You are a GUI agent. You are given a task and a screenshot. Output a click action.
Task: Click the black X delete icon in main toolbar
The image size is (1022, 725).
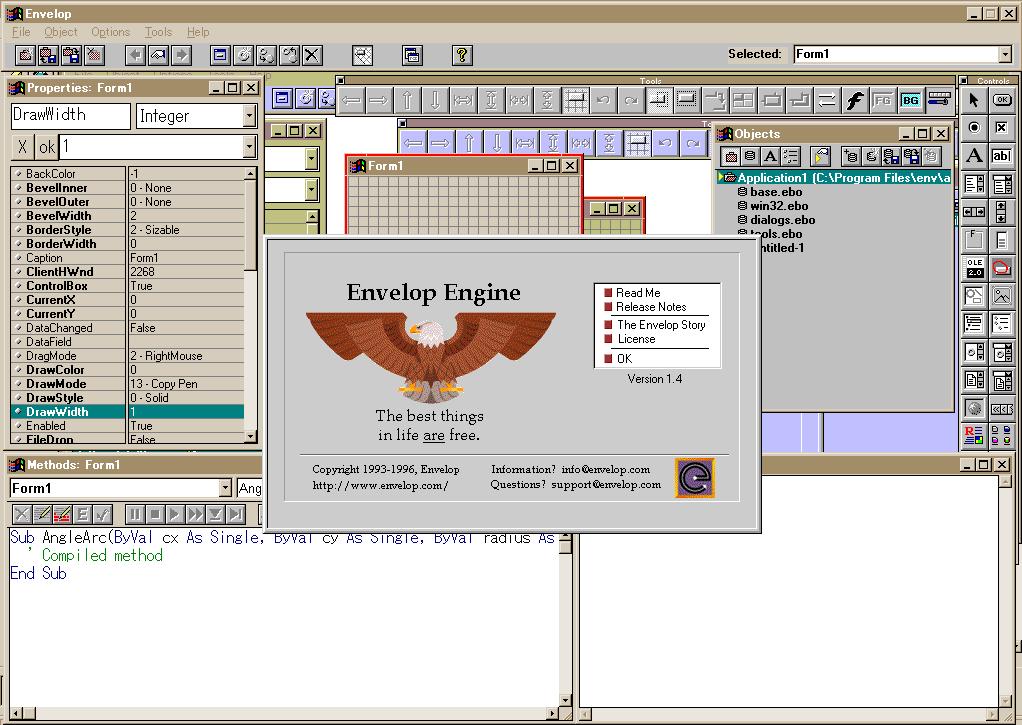click(x=312, y=55)
